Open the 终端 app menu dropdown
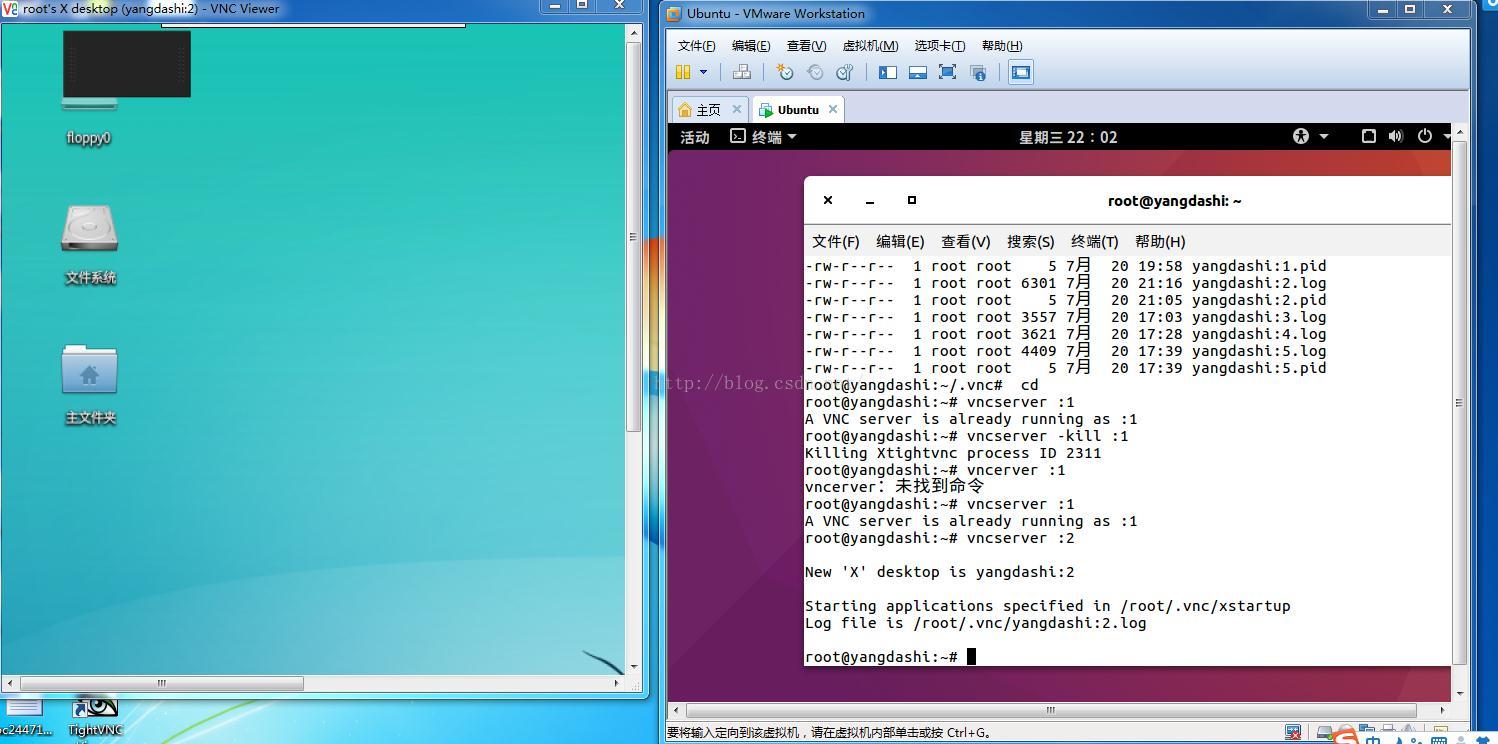 [763, 137]
